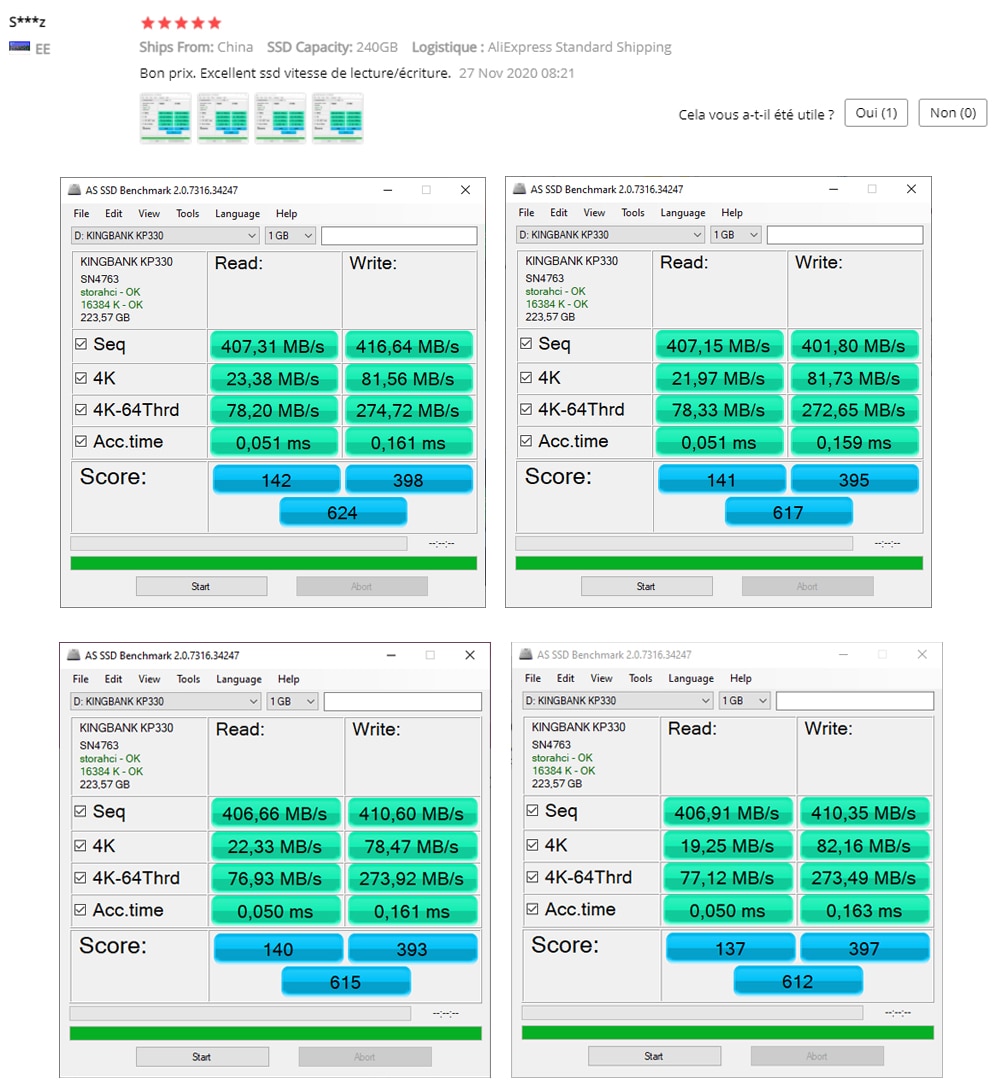Expand the drive dropdown in the score 617 window

pos(611,235)
